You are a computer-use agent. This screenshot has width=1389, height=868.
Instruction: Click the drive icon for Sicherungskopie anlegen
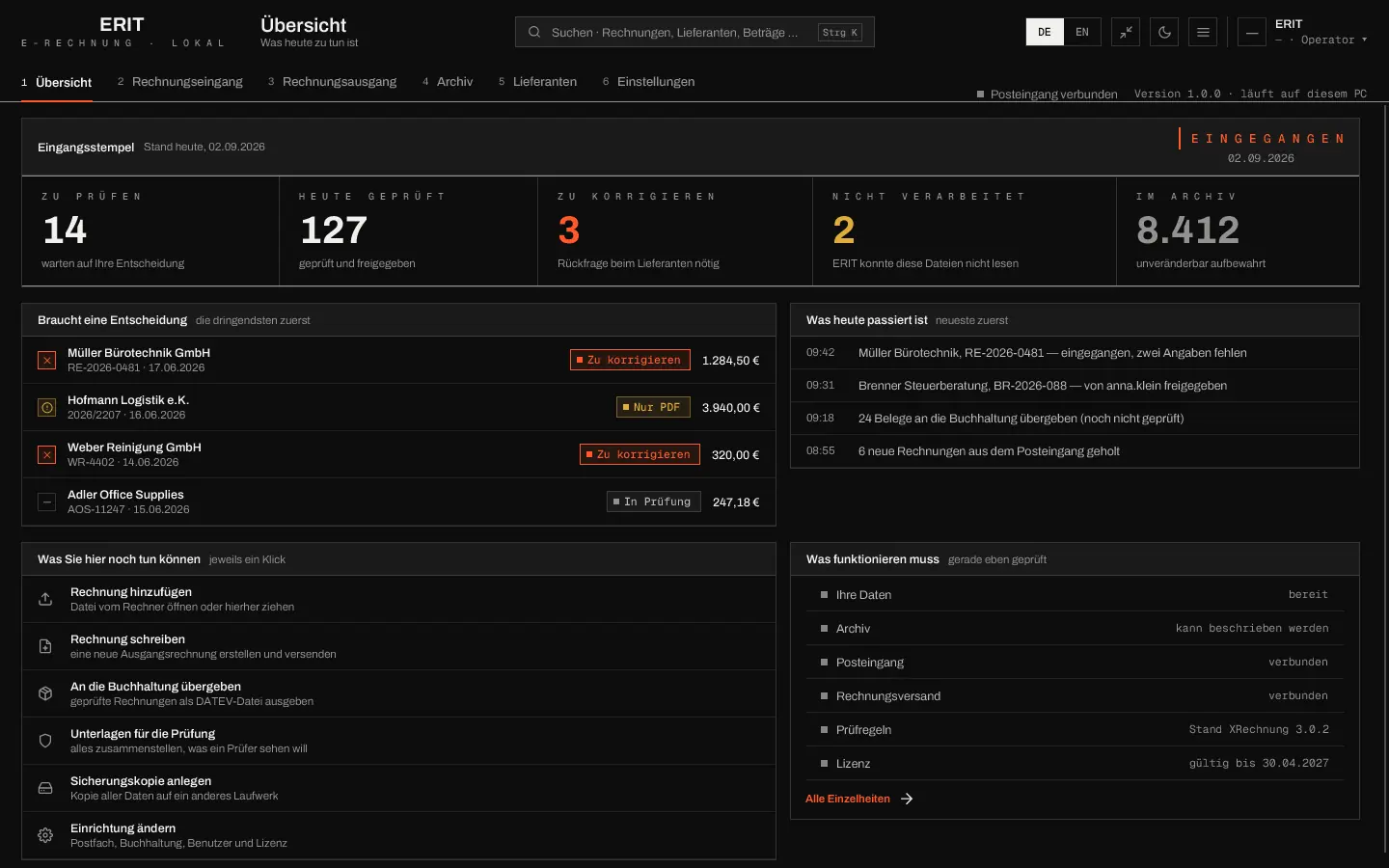pos(45,788)
